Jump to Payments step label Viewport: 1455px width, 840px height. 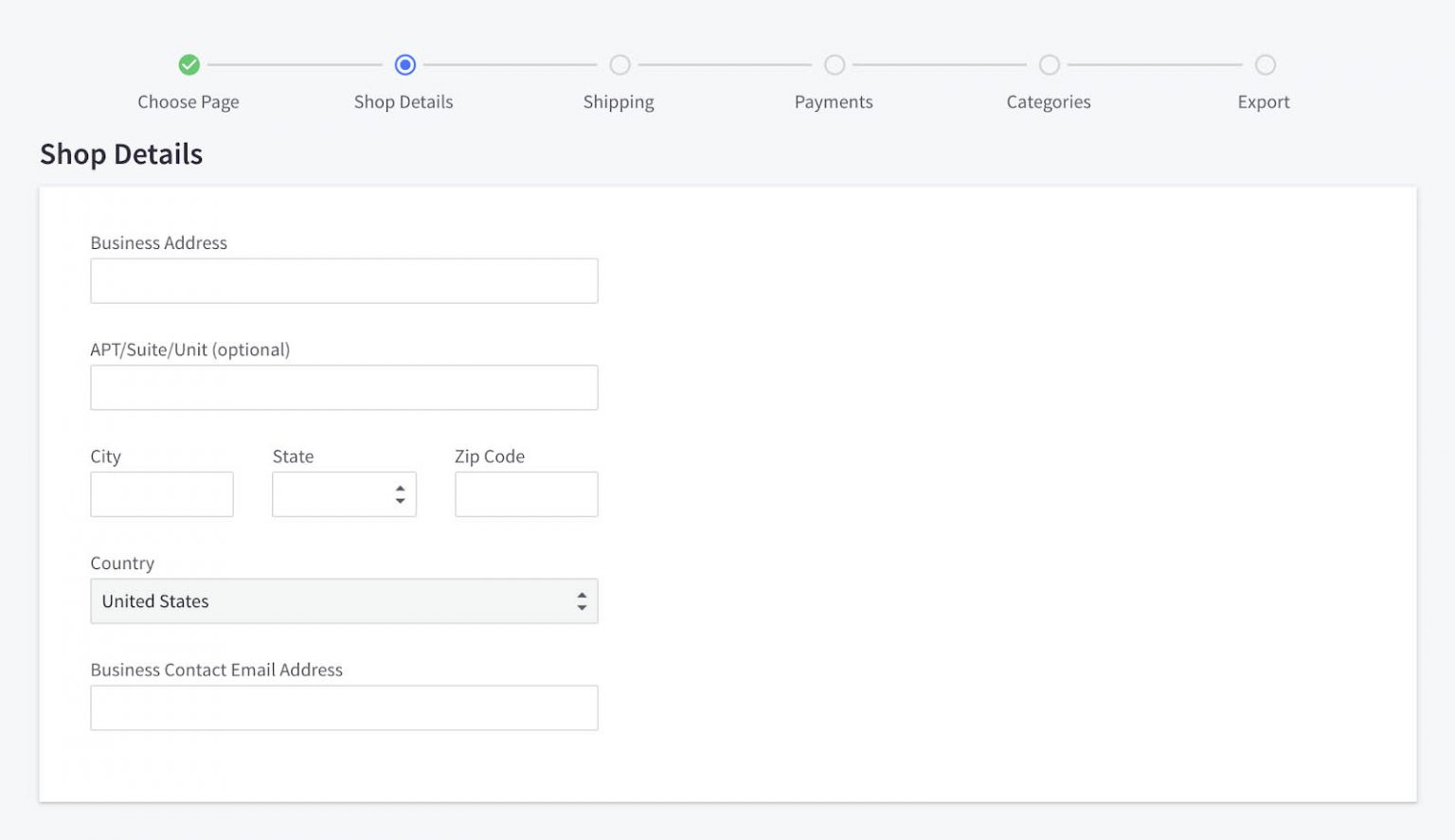(x=834, y=102)
